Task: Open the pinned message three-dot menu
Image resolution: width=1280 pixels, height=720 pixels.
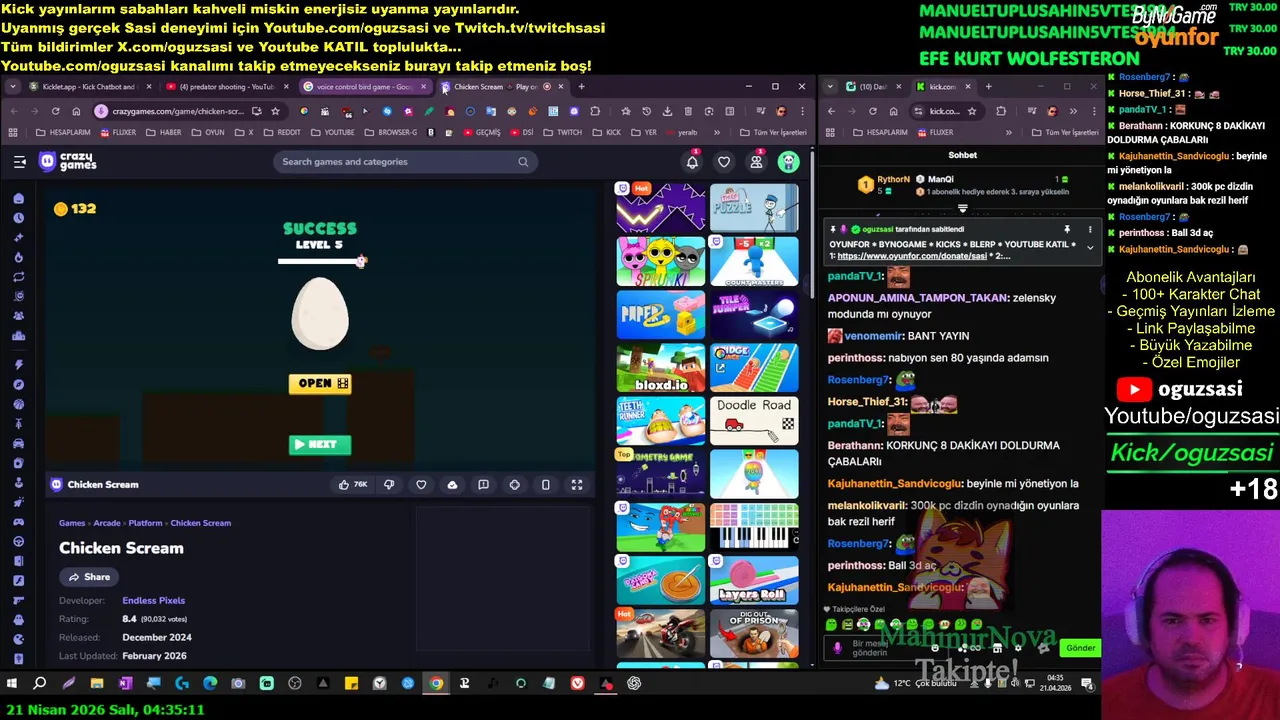Action: coord(1090,230)
